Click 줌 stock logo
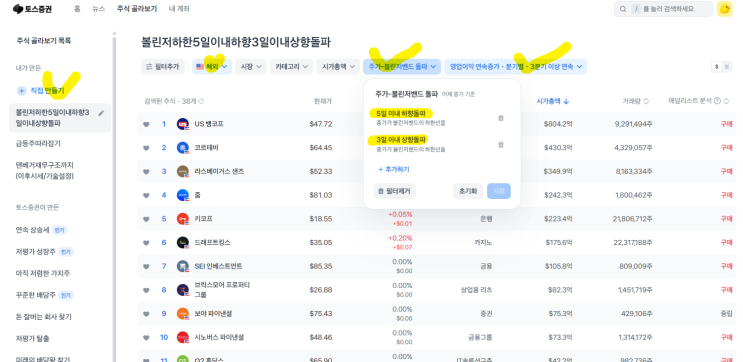This screenshot has height=362, width=743. point(183,195)
